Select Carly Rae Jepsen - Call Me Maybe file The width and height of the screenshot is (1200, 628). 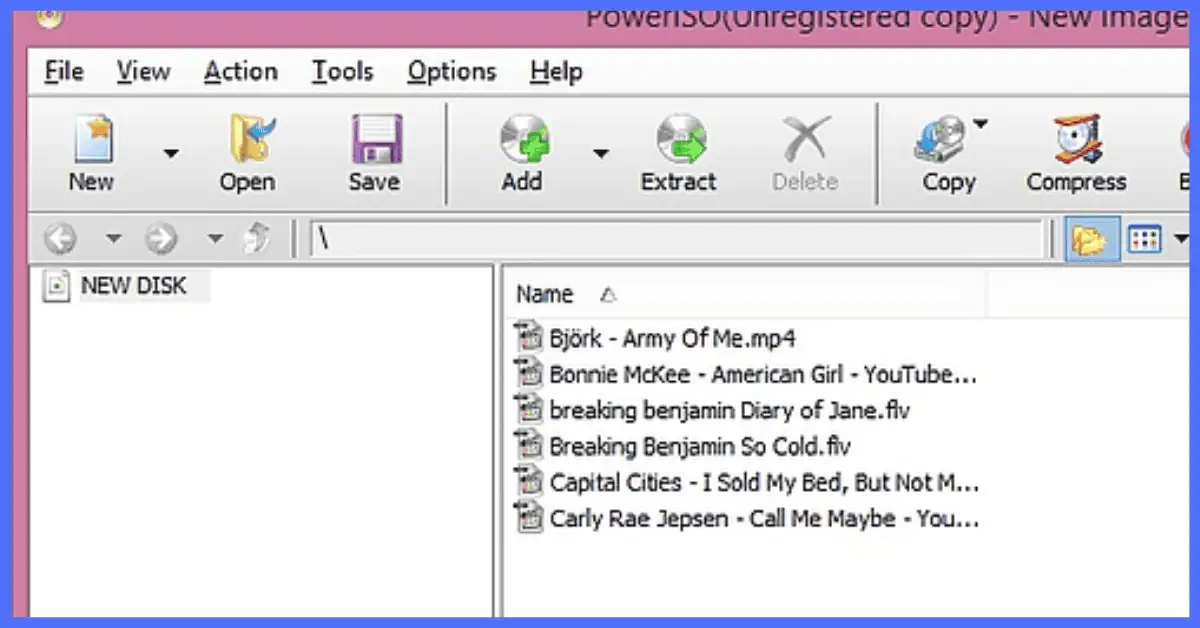pyautogui.click(x=764, y=518)
